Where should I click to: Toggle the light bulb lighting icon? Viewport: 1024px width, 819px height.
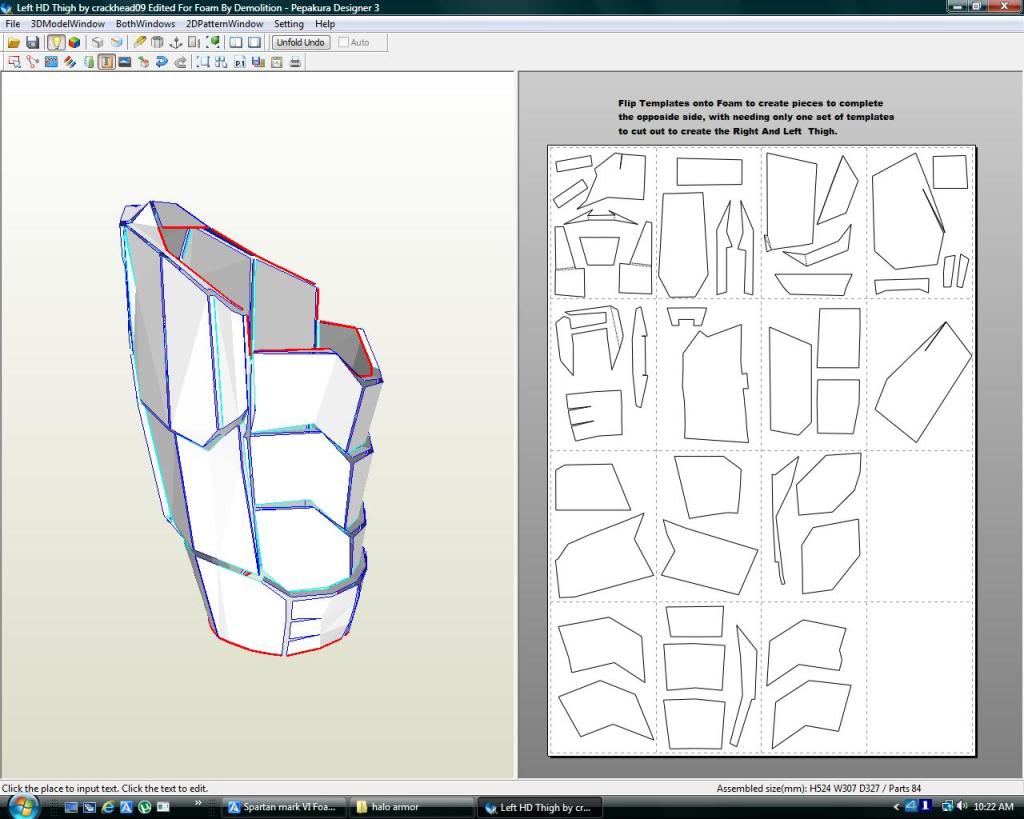pos(55,43)
